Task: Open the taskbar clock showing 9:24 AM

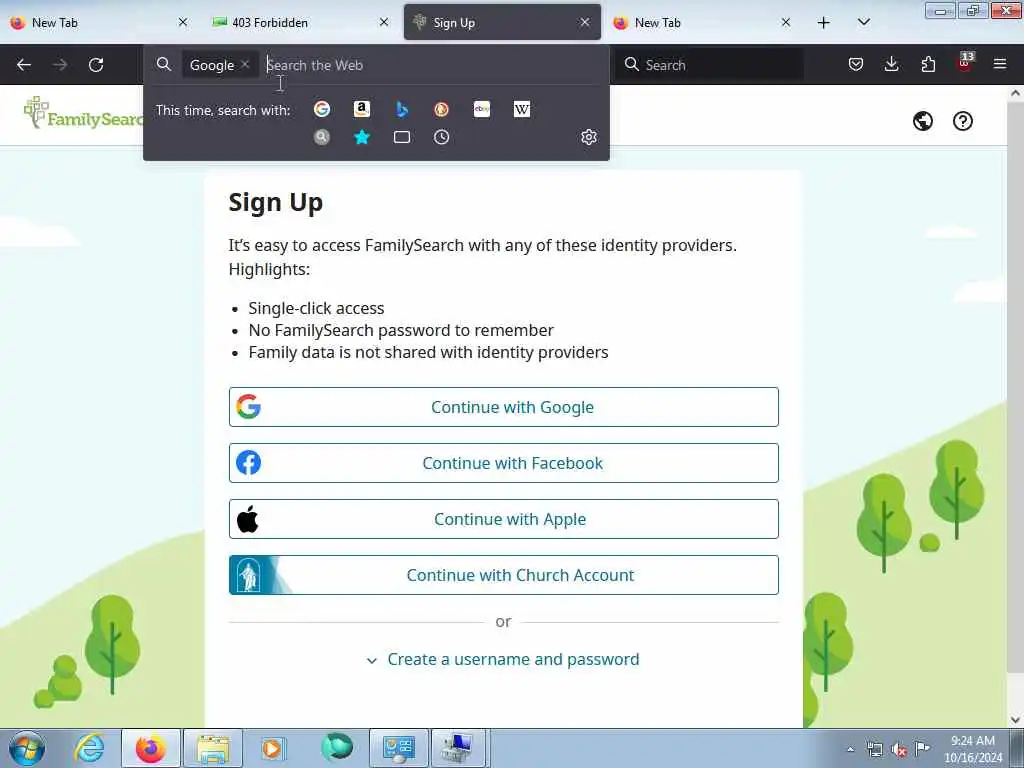Action: coord(973,749)
